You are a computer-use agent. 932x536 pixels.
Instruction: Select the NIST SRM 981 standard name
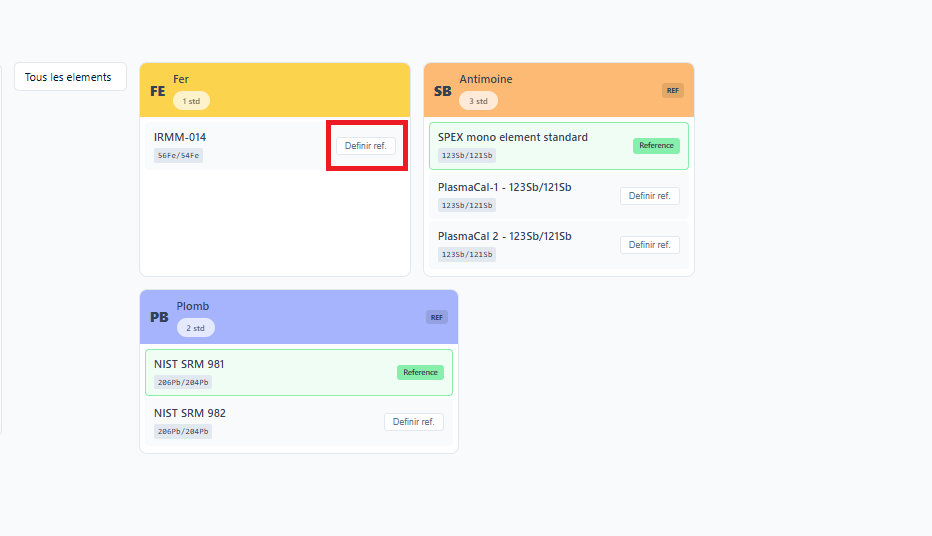point(189,364)
